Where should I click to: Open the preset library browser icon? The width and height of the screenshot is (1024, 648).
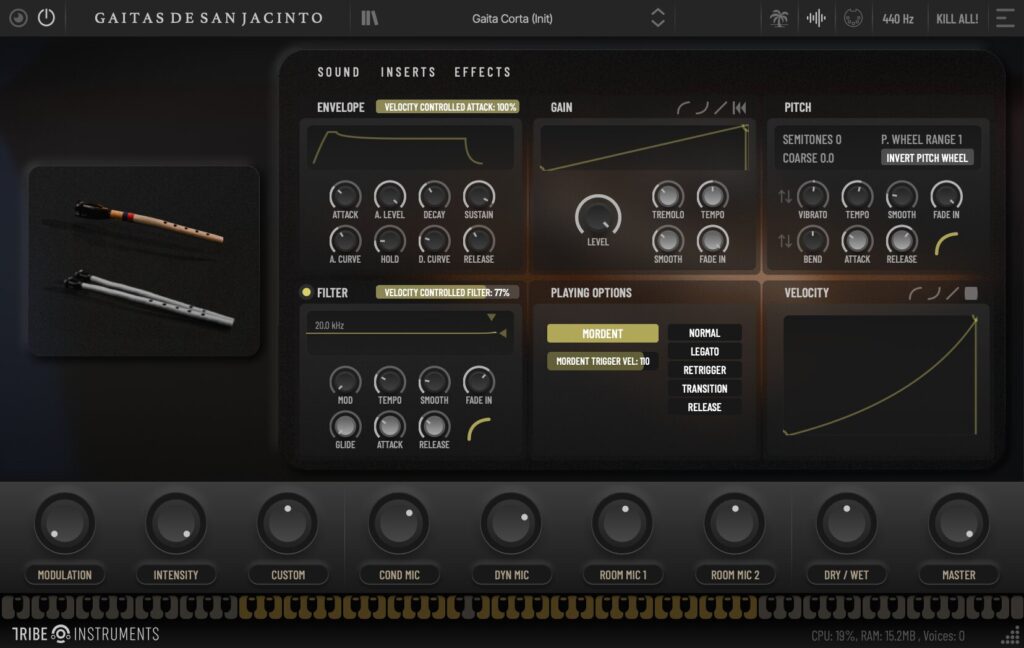click(370, 18)
